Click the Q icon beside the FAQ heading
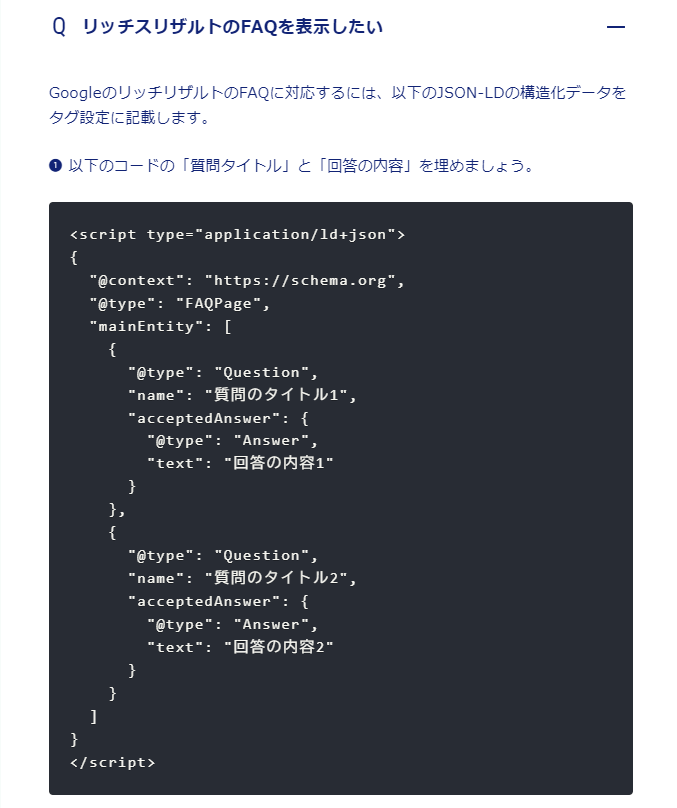677x808 pixels. pyautogui.click(x=59, y=26)
